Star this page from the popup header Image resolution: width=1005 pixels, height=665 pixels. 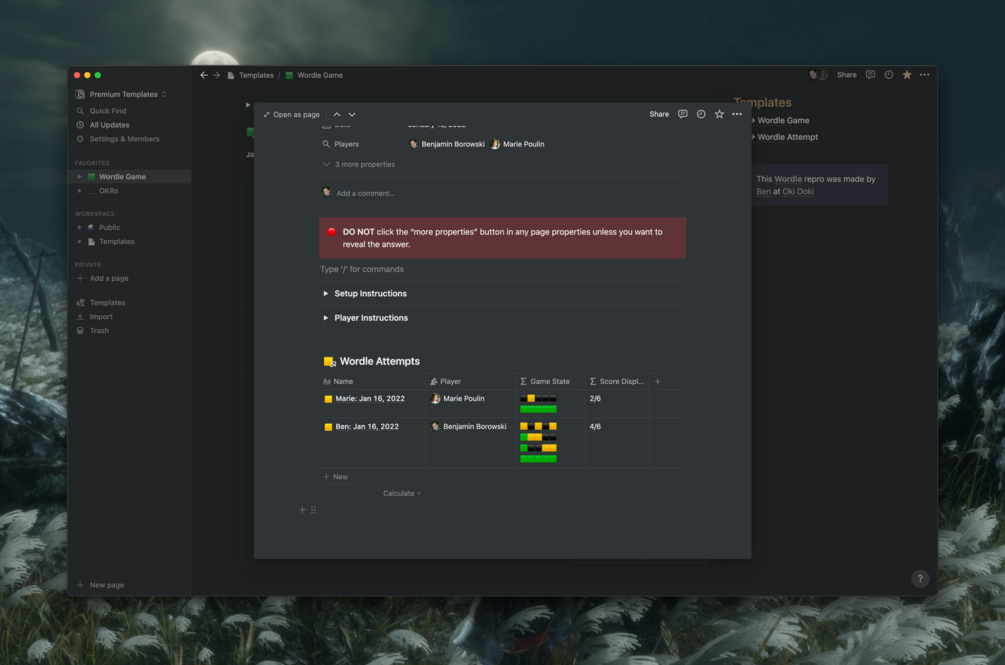719,114
